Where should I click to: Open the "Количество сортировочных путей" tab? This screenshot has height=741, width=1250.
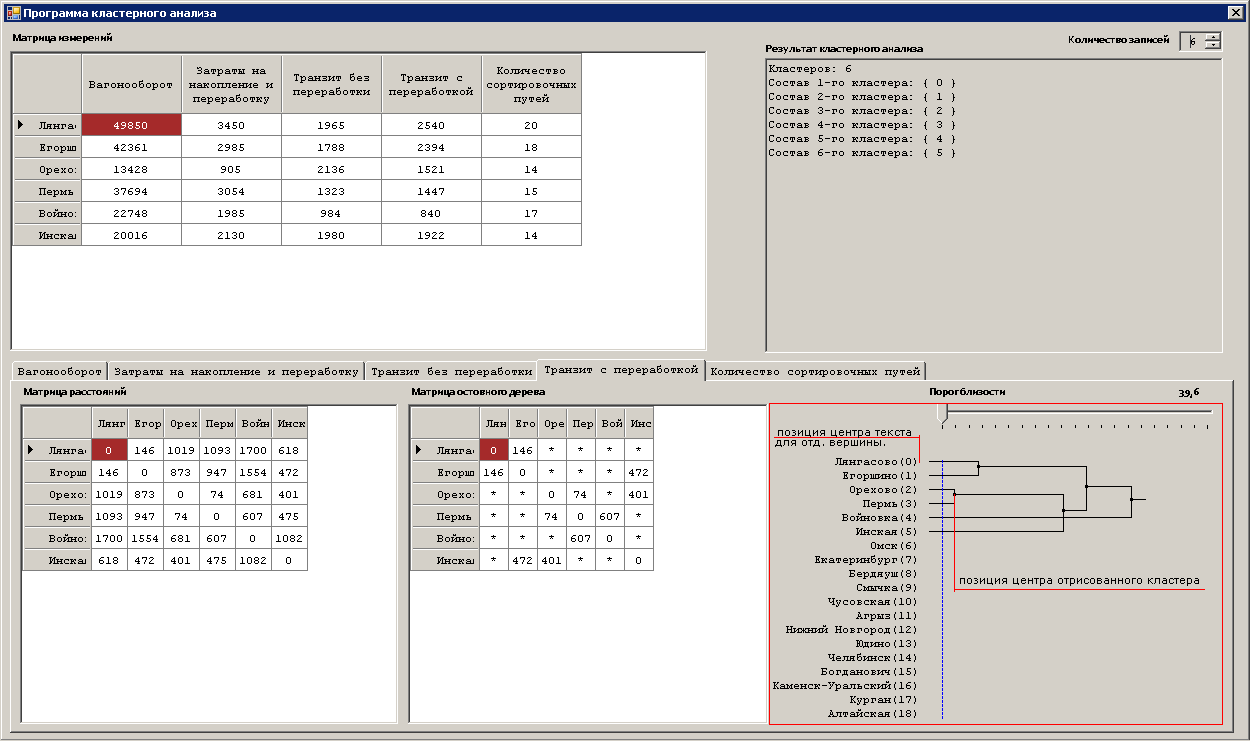pos(814,371)
